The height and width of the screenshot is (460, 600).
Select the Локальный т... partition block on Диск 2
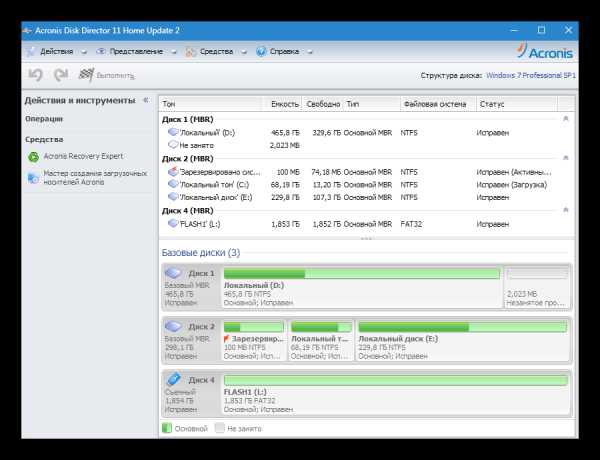321,340
